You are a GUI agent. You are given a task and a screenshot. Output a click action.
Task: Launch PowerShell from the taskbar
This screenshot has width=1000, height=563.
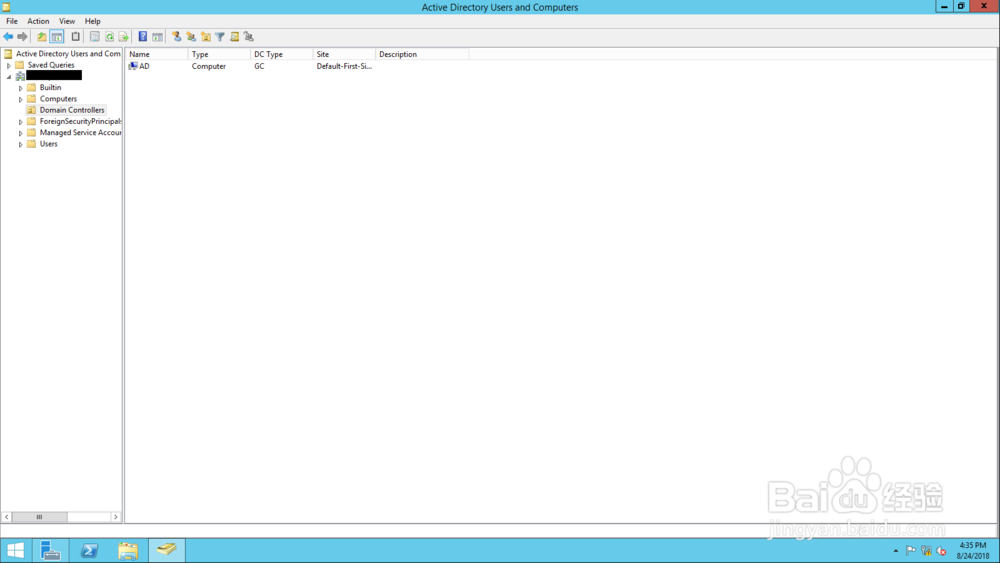(x=89, y=550)
